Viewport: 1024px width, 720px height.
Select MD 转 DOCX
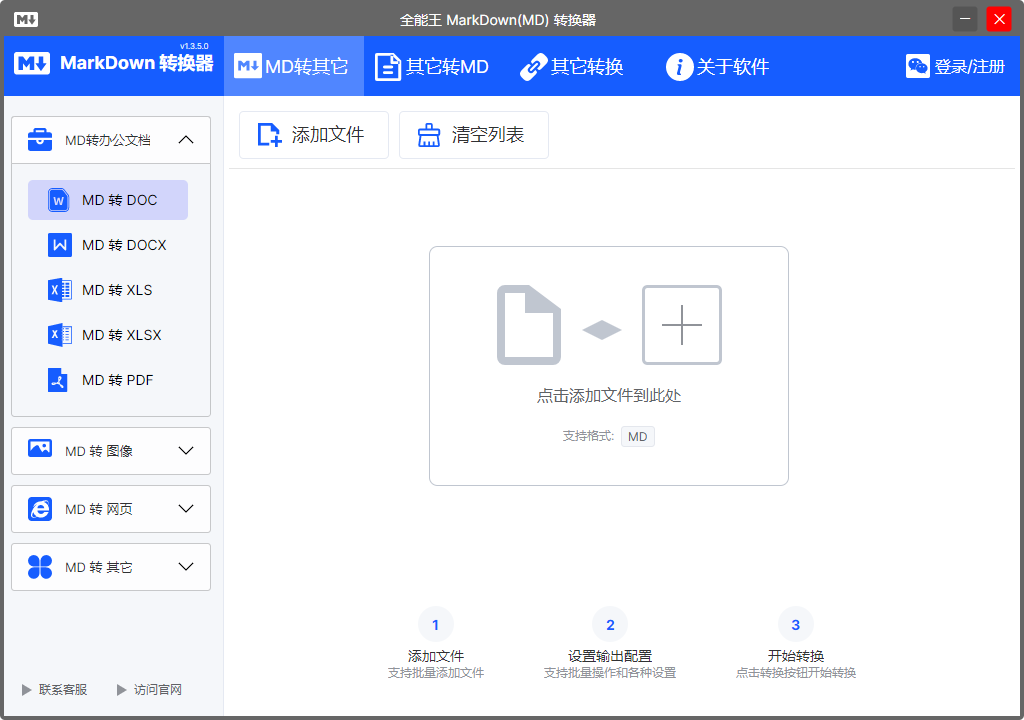click(x=108, y=245)
